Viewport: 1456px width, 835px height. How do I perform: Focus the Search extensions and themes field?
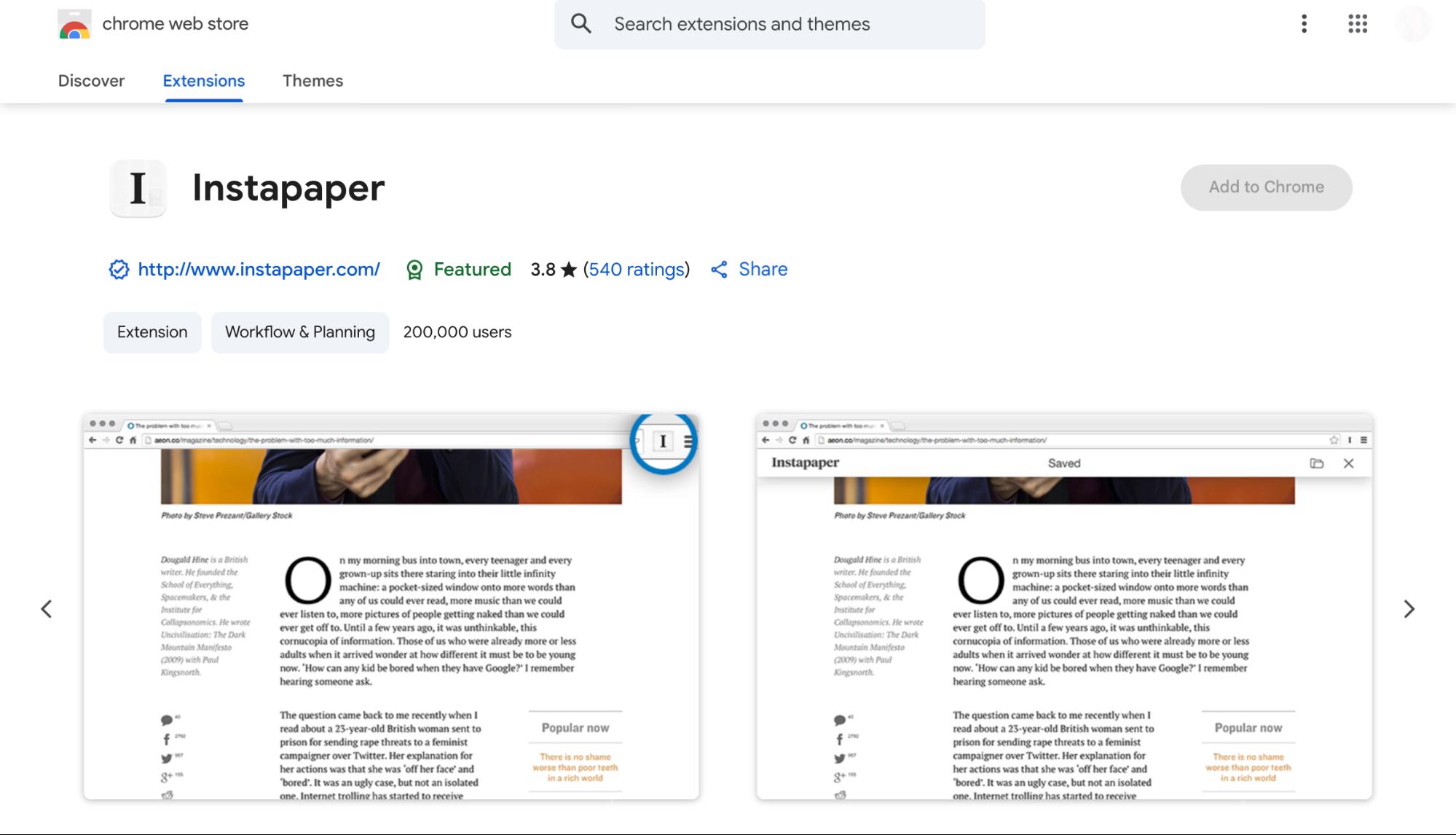[x=769, y=24]
